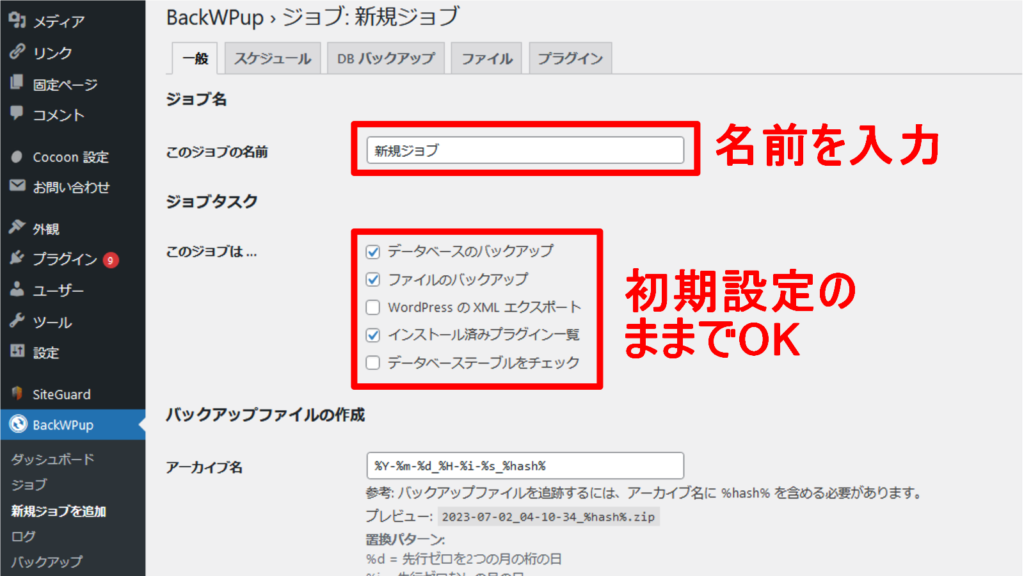This screenshot has width=1024, height=576.
Task: Click the 設定 sliders icon
Action: click(x=17, y=352)
